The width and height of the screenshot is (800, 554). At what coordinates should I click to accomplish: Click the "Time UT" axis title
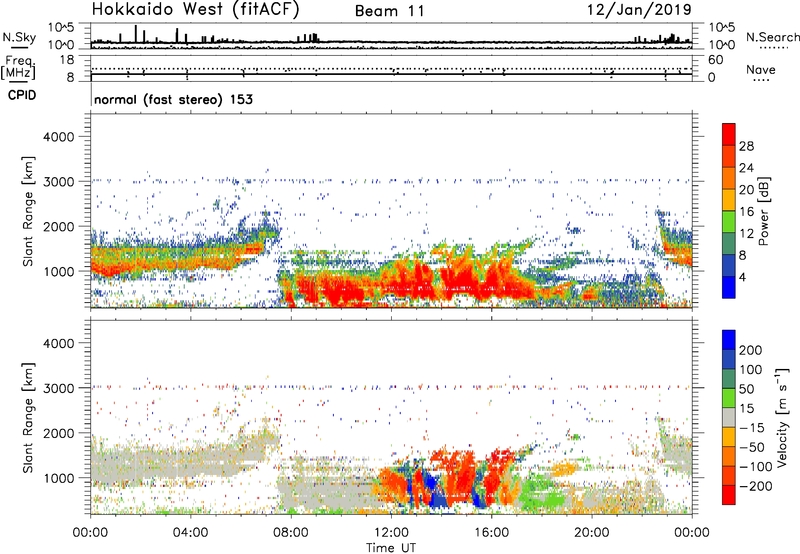391,547
